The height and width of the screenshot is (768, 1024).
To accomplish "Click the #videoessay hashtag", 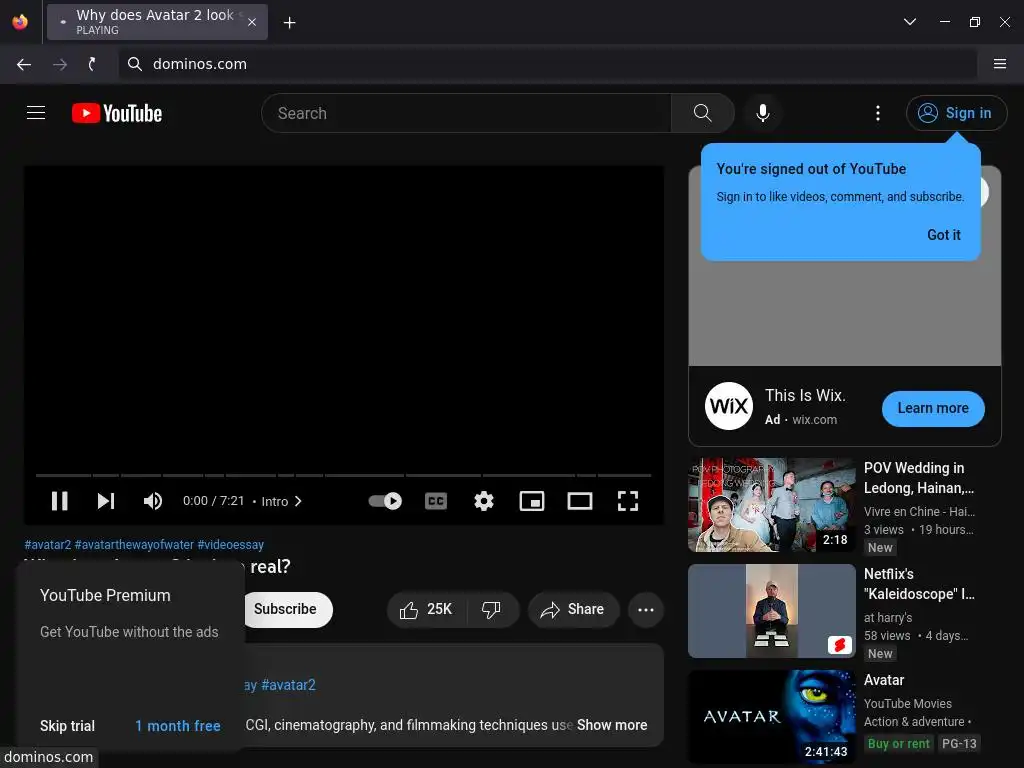I will point(231,545).
